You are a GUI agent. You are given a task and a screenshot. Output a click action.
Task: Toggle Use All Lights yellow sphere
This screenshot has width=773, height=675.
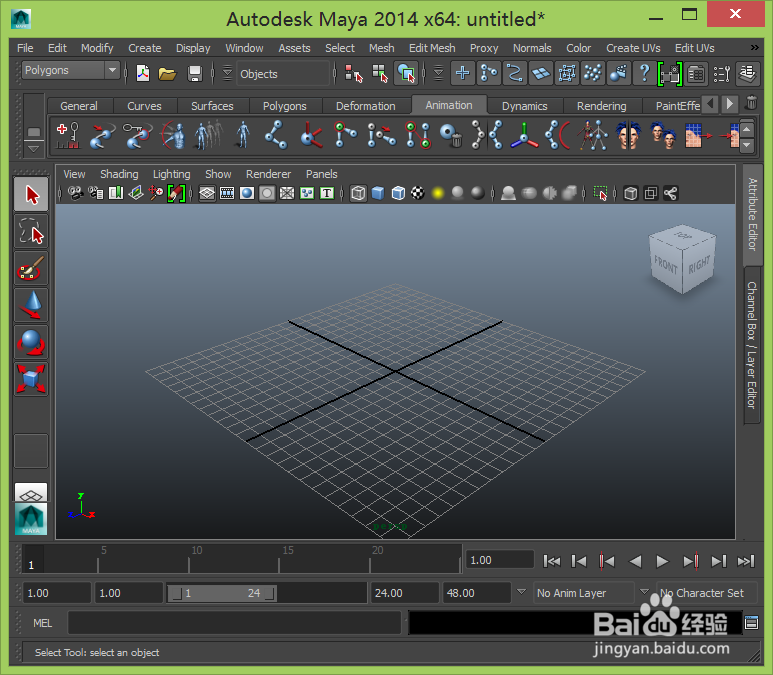tap(438, 193)
